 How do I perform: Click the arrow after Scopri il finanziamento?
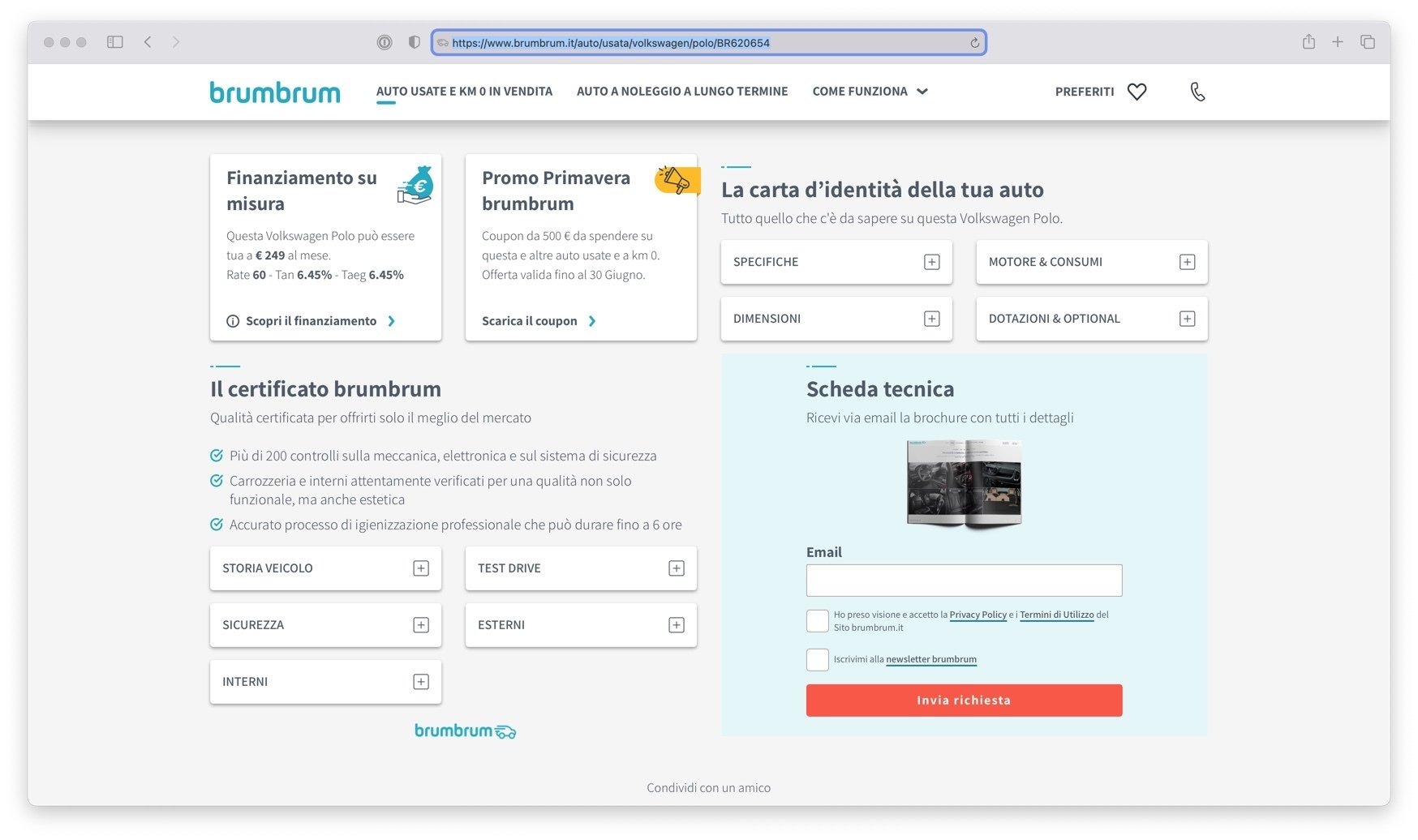click(x=392, y=321)
